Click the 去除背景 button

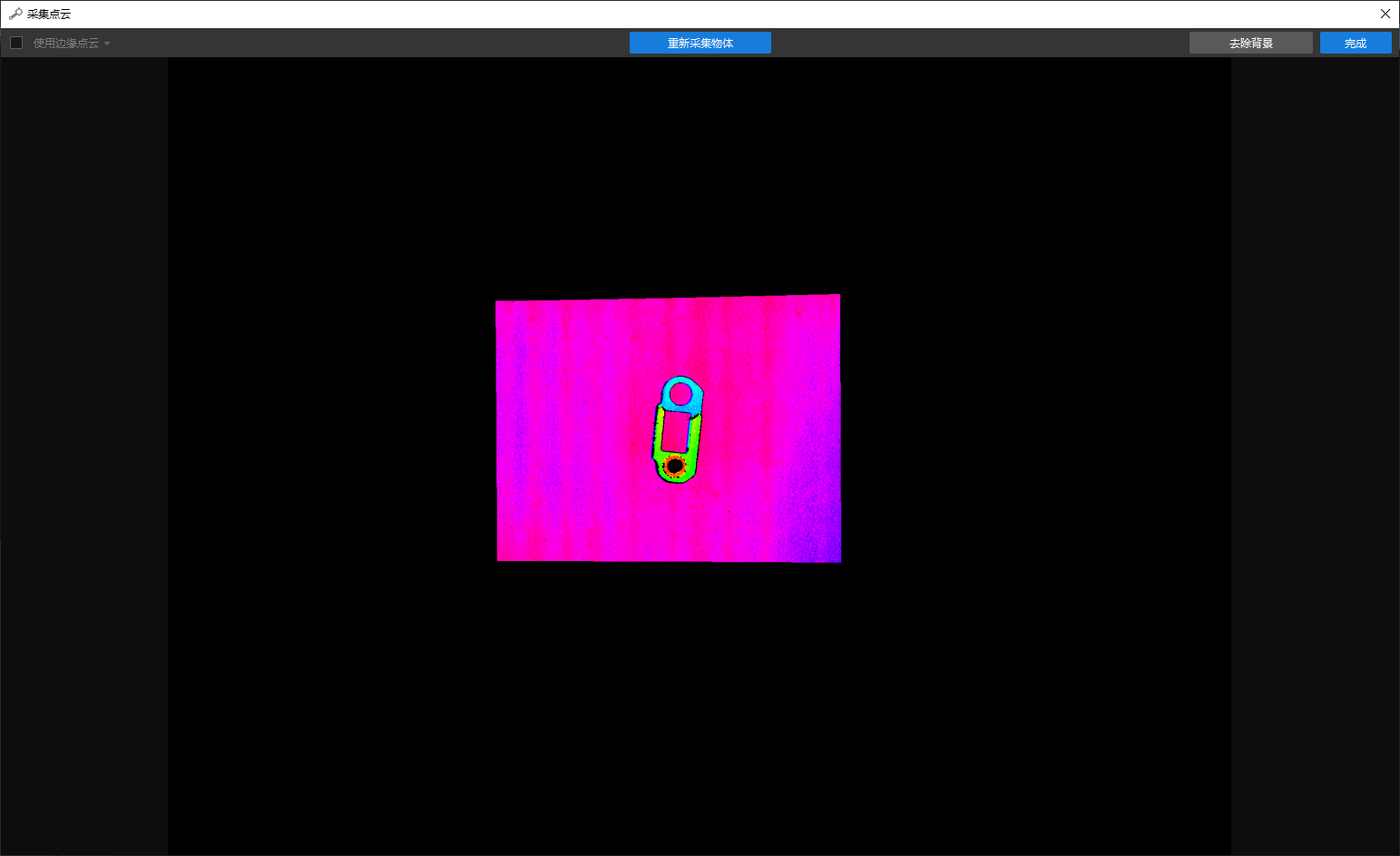[1250, 43]
